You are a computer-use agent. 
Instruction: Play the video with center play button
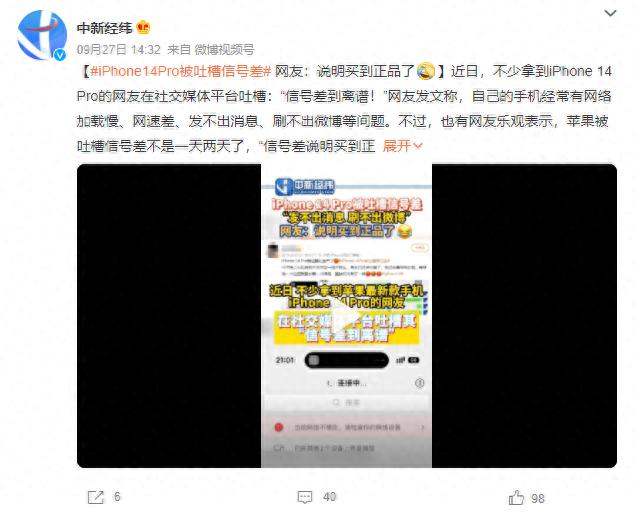click(346, 316)
